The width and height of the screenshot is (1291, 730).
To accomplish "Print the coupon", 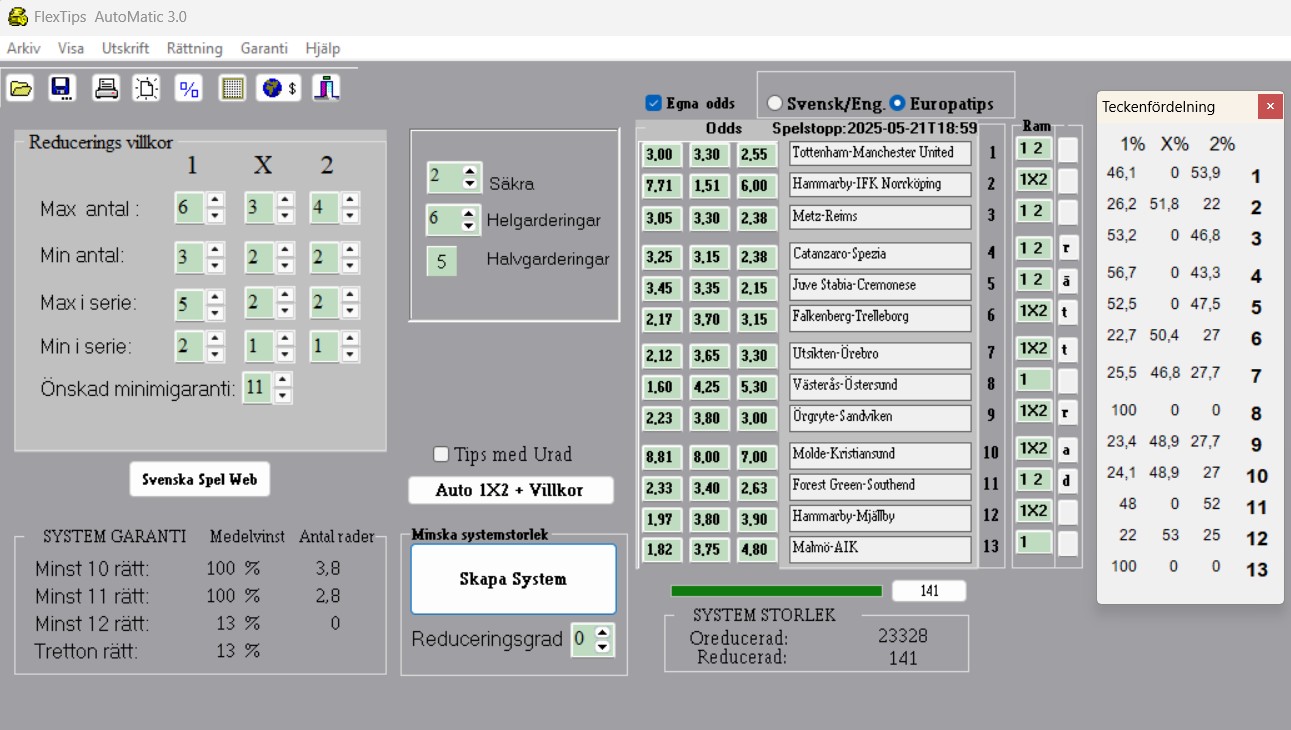I will click(x=104, y=88).
